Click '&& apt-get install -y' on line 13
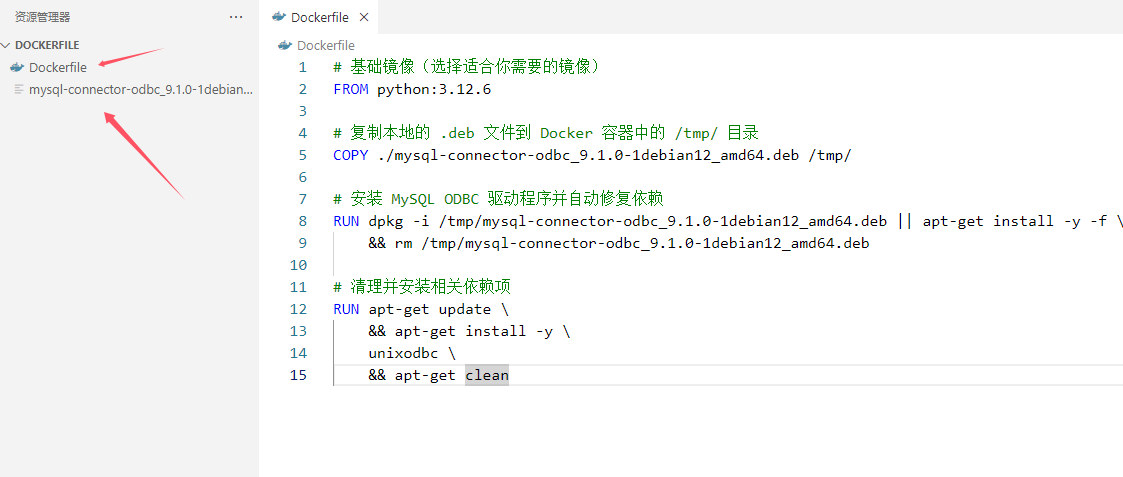This screenshot has height=477, width=1123. click(x=461, y=332)
